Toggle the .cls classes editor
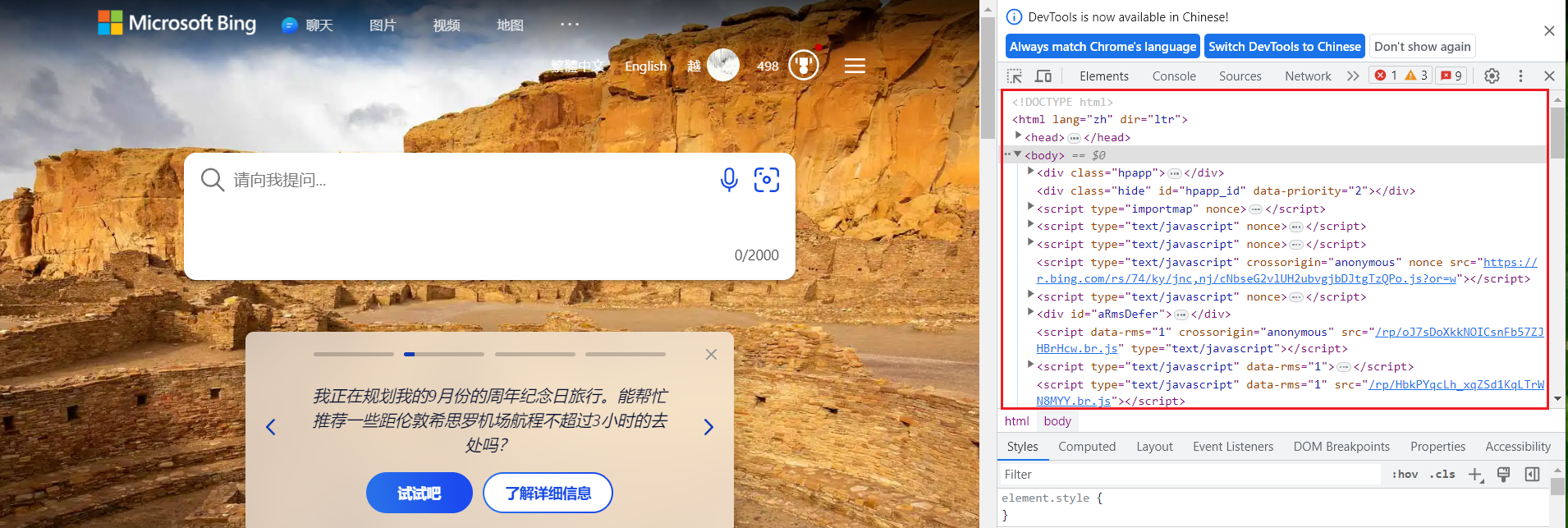 pyautogui.click(x=1442, y=475)
